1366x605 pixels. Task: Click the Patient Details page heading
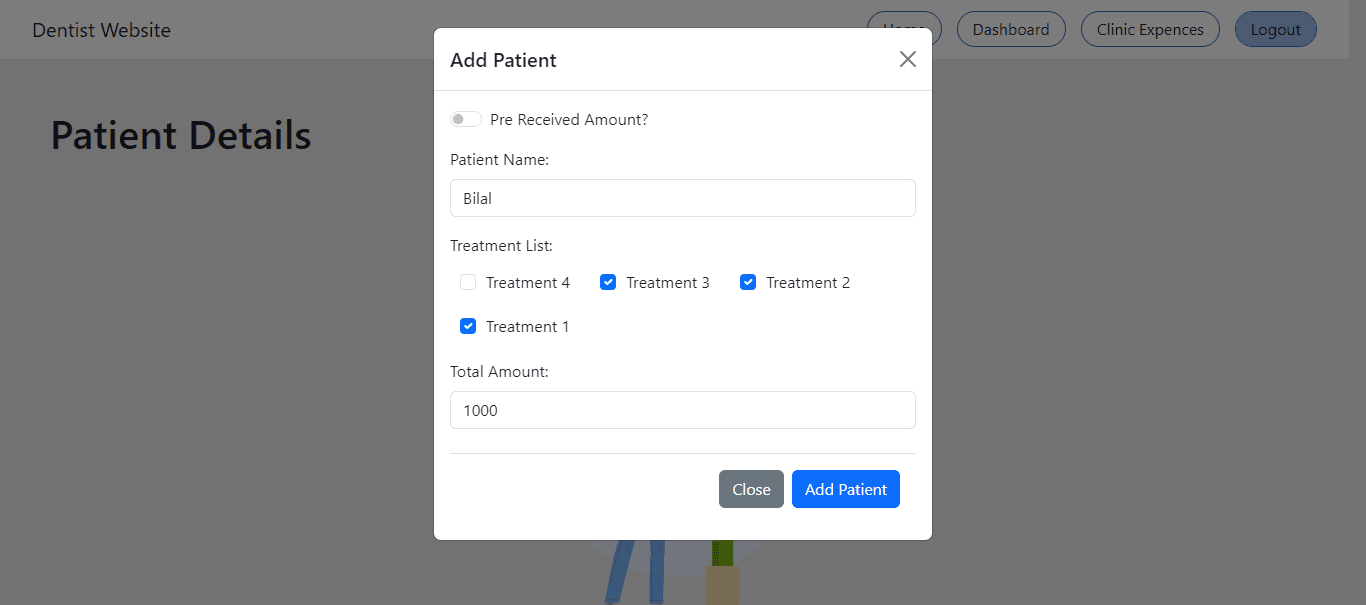181,135
